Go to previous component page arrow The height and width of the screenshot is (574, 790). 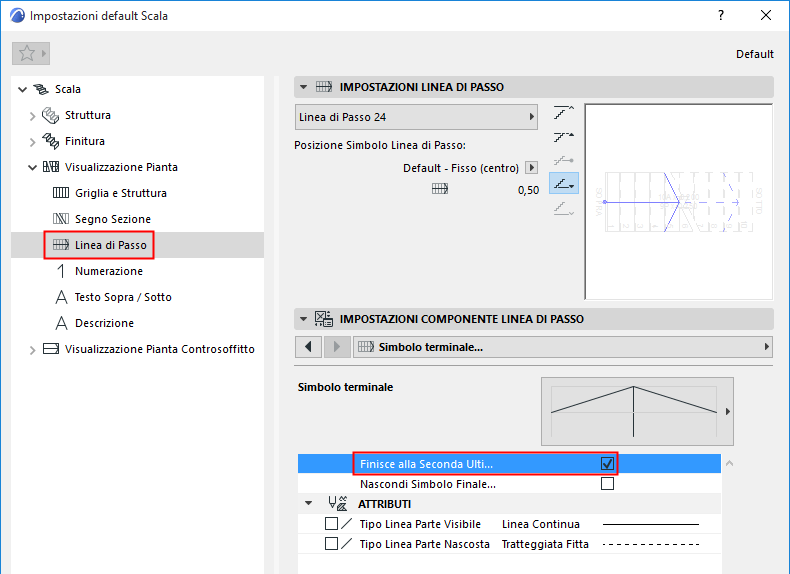click(x=308, y=347)
